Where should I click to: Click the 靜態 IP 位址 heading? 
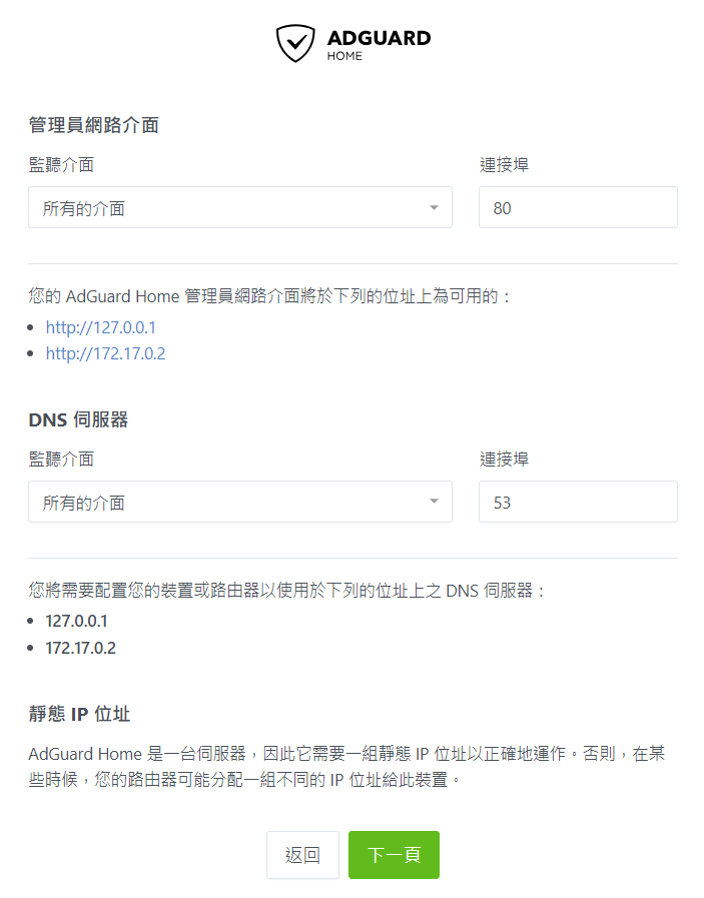[x=80, y=714]
